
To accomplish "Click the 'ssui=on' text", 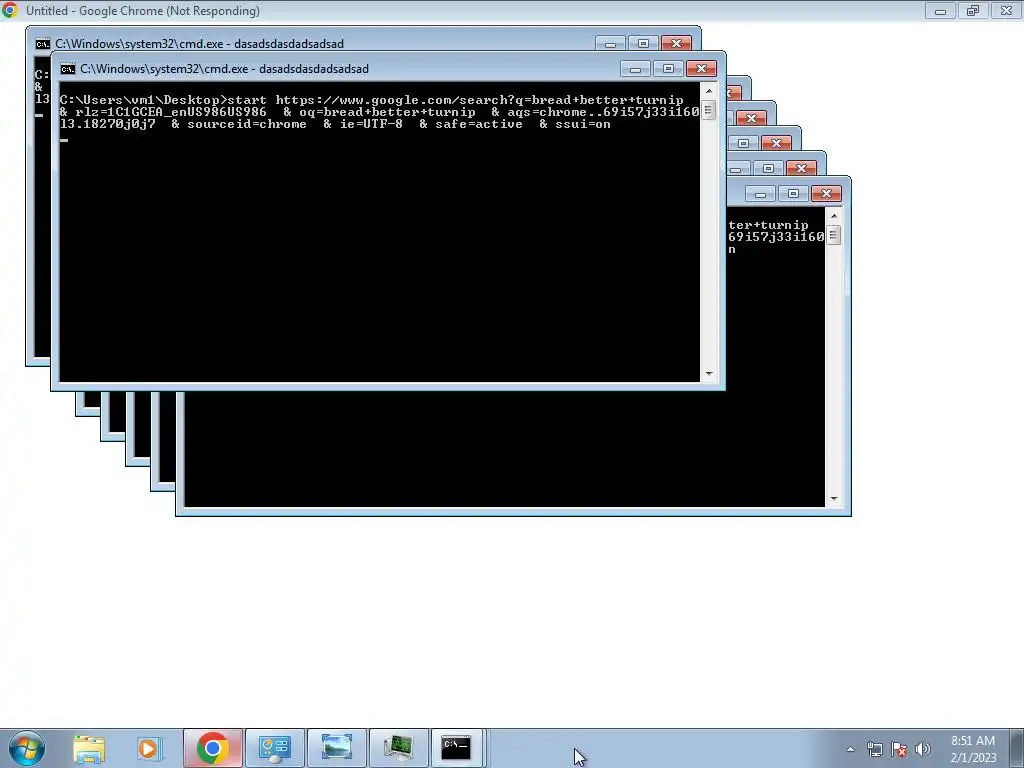I will [x=583, y=124].
